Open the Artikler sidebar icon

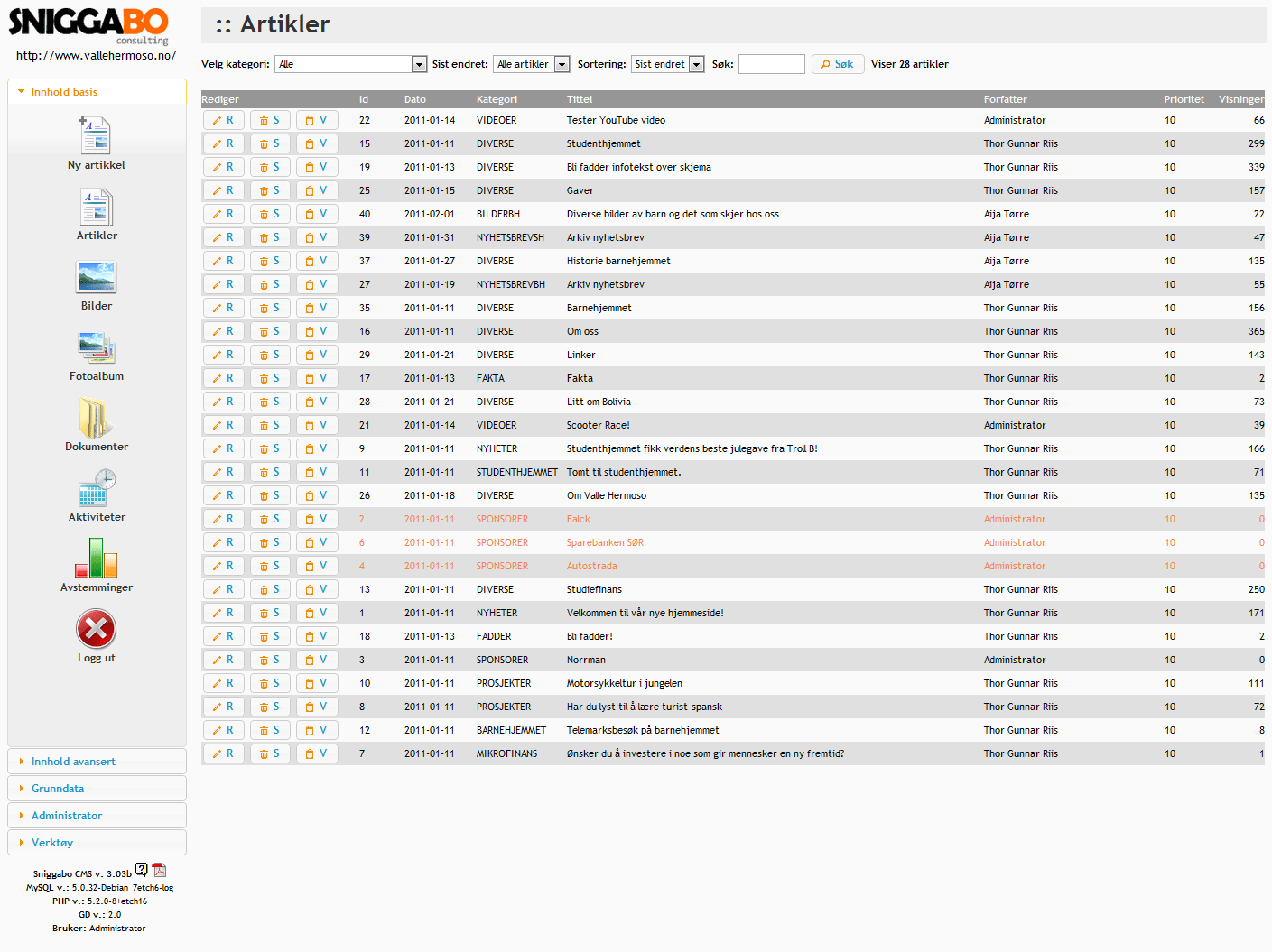coord(96,207)
